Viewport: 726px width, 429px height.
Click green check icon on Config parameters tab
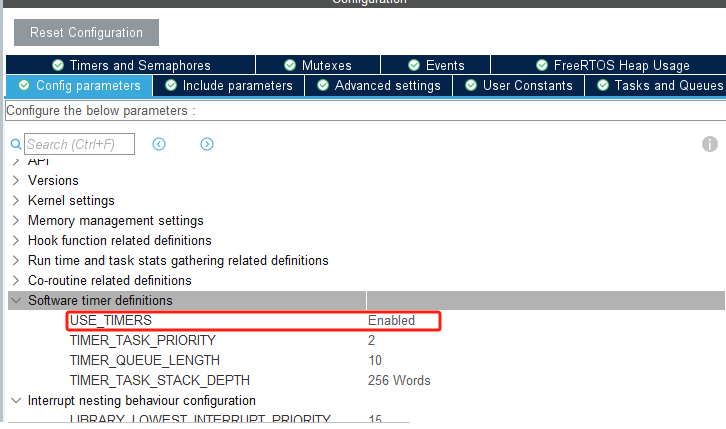24,85
